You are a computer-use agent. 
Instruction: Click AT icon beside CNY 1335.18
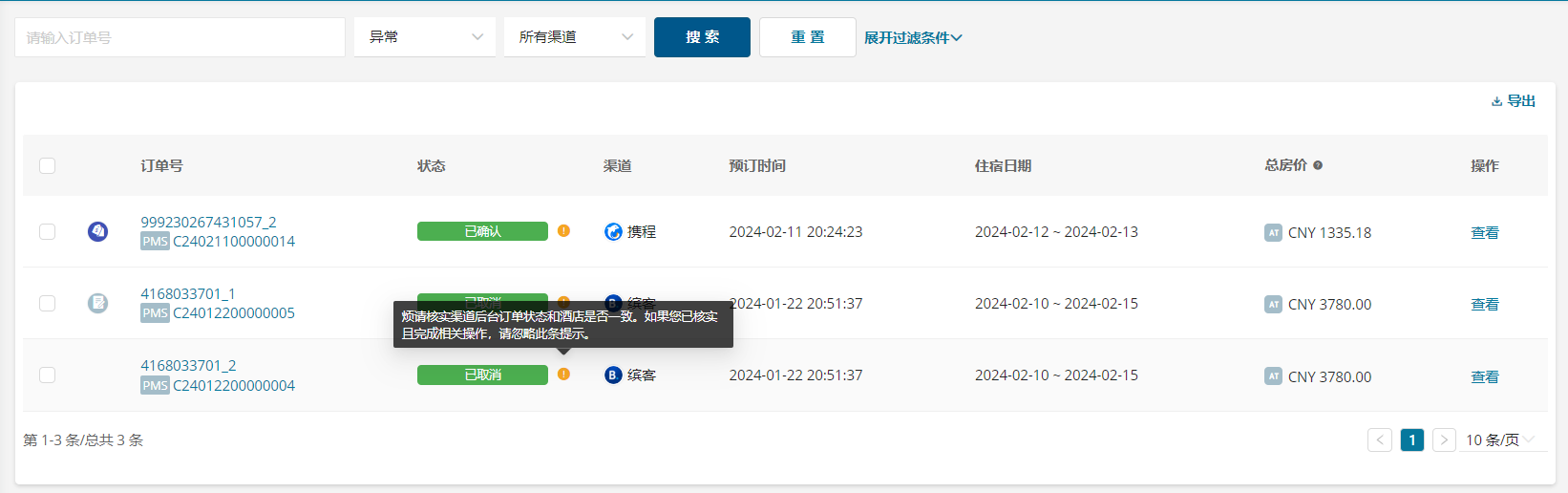1273,232
